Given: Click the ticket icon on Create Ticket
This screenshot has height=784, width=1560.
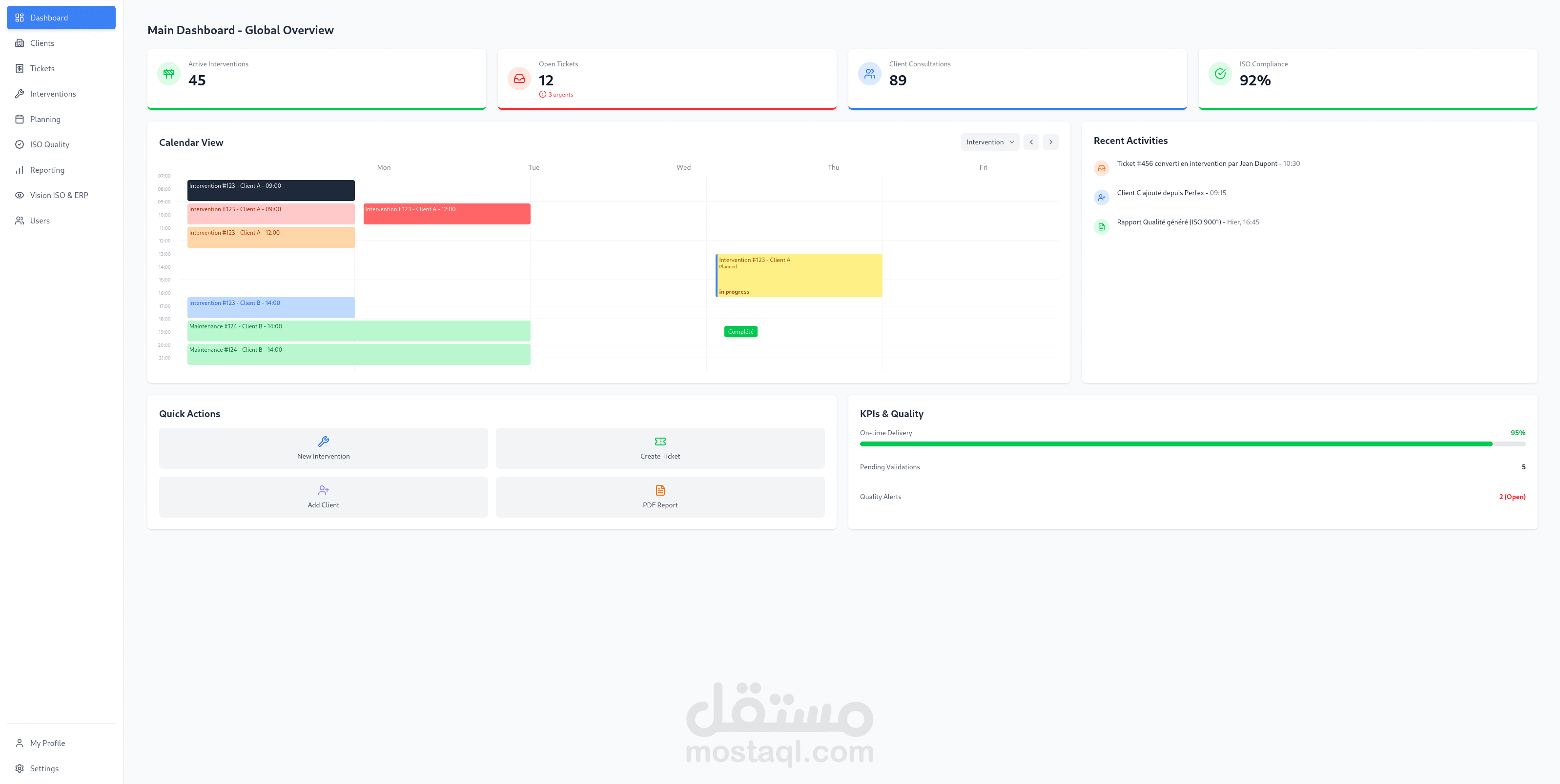Looking at the screenshot, I should [x=660, y=442].
